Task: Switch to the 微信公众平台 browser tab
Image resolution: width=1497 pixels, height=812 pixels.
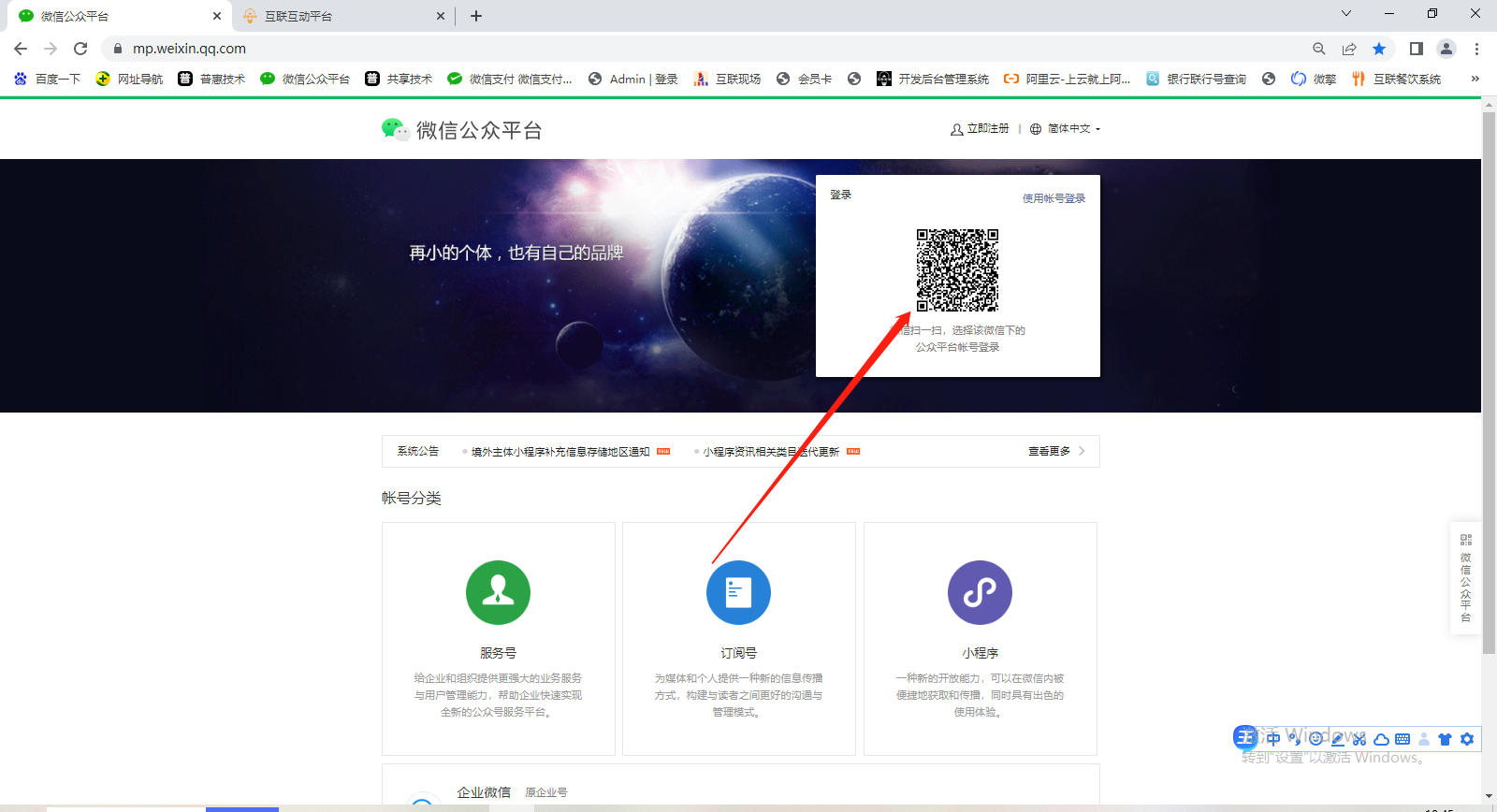Action: (119, 16)
